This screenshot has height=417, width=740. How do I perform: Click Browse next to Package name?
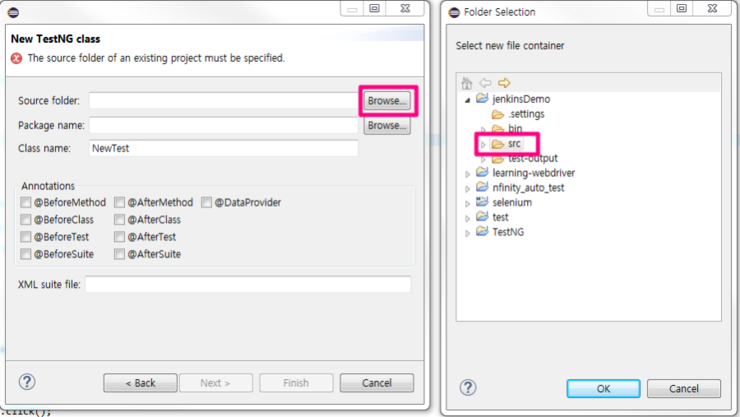tap(387, 125)
